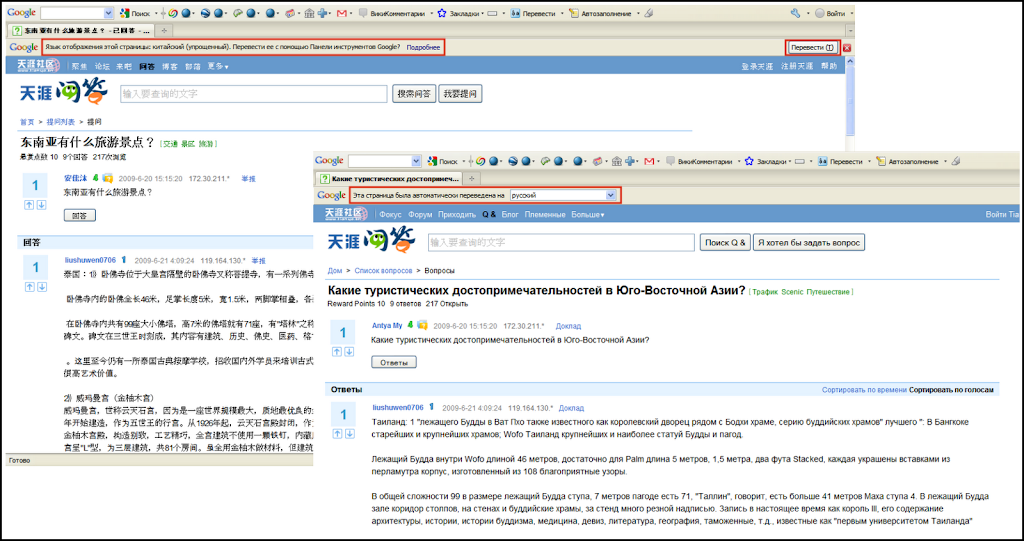
Task: Click Дом breadcrumb link
Action: click(334, 270)
